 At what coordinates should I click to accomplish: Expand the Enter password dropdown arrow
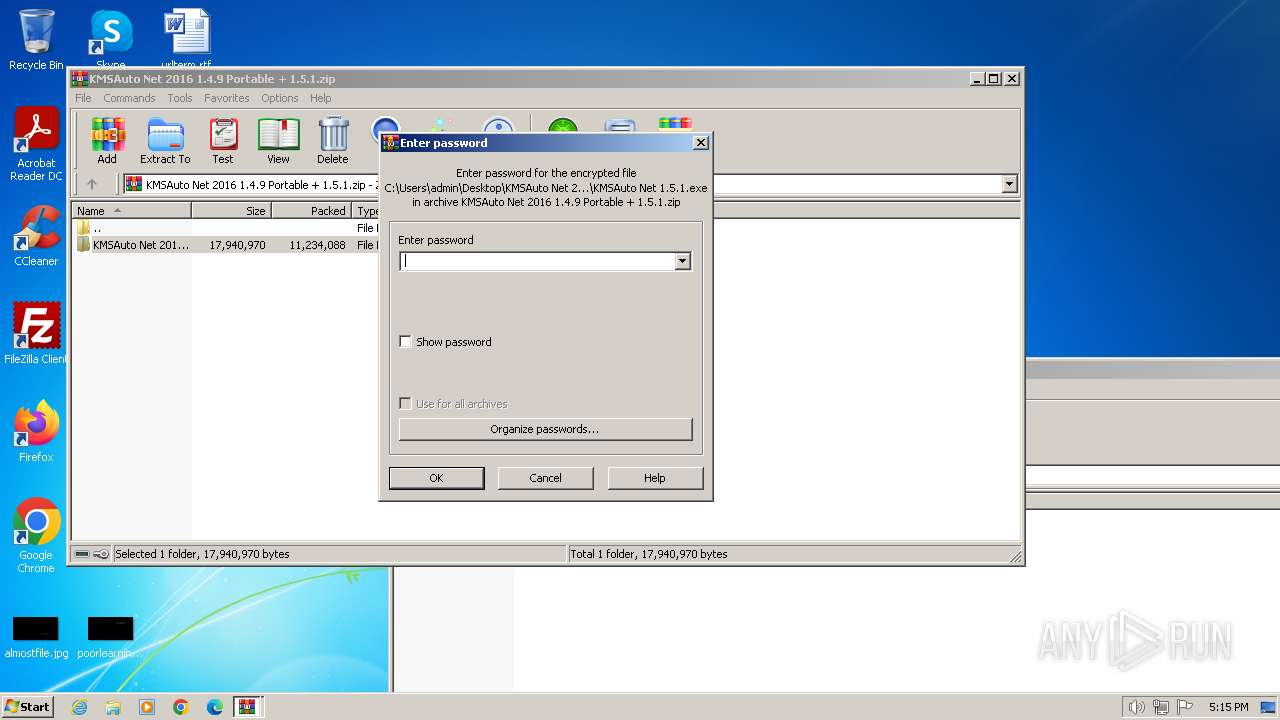click(682, 261)
